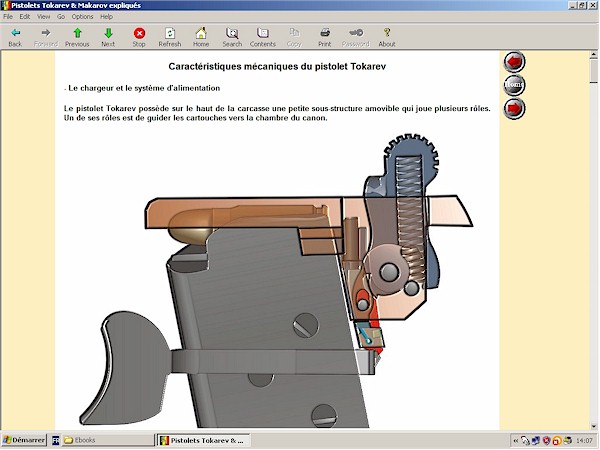The width and height of the screenshot is (600, 450).
Task: Click the Tokarev cutaway illustration
Action: coord(277,281)
